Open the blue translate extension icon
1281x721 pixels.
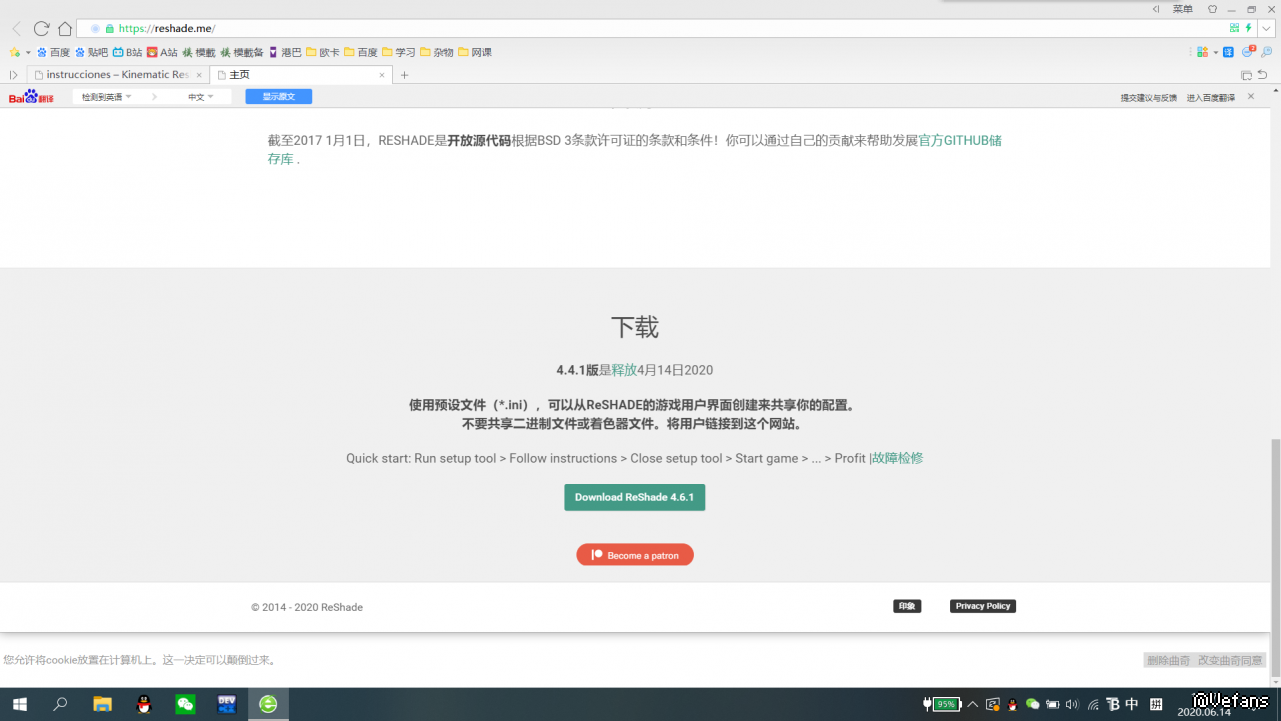point(1229,52)
